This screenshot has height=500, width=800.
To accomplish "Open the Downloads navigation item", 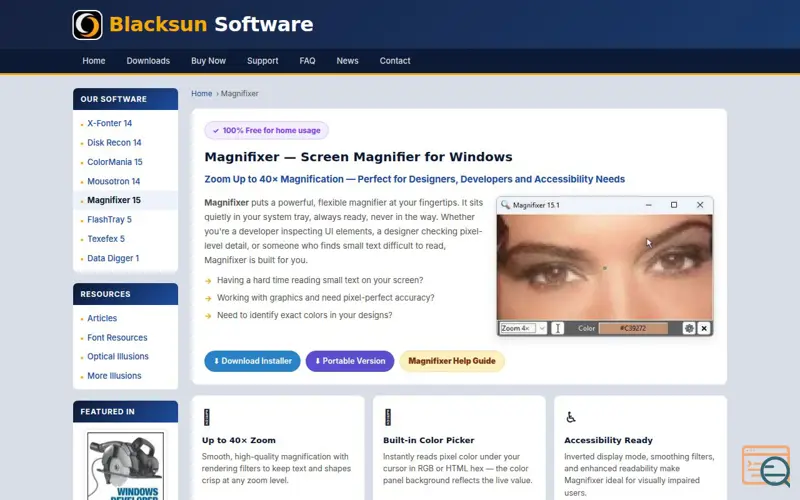I will (148, 61).
